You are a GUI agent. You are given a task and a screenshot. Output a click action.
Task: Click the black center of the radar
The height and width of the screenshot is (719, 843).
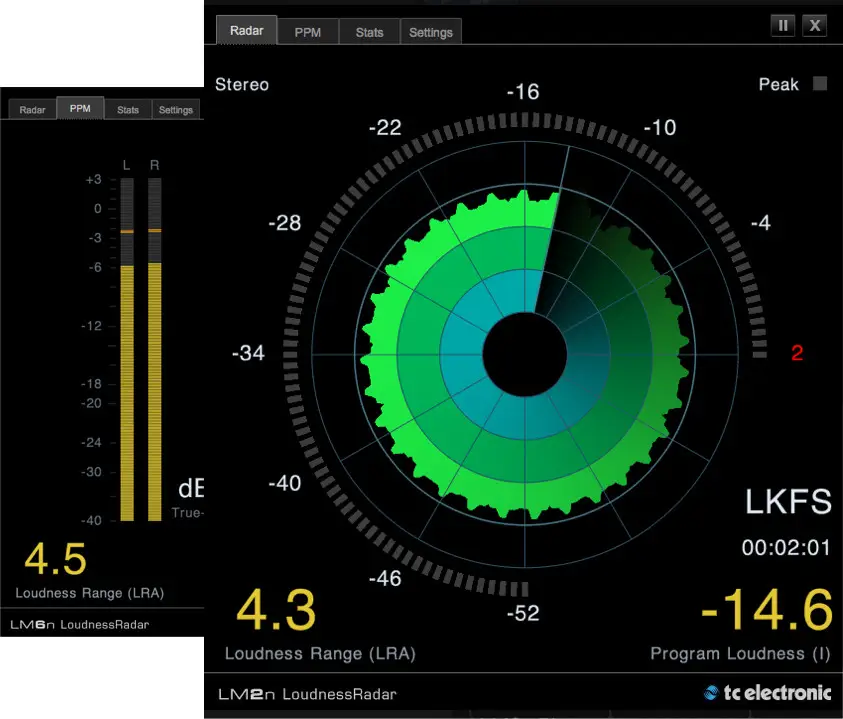click(525, 354)
